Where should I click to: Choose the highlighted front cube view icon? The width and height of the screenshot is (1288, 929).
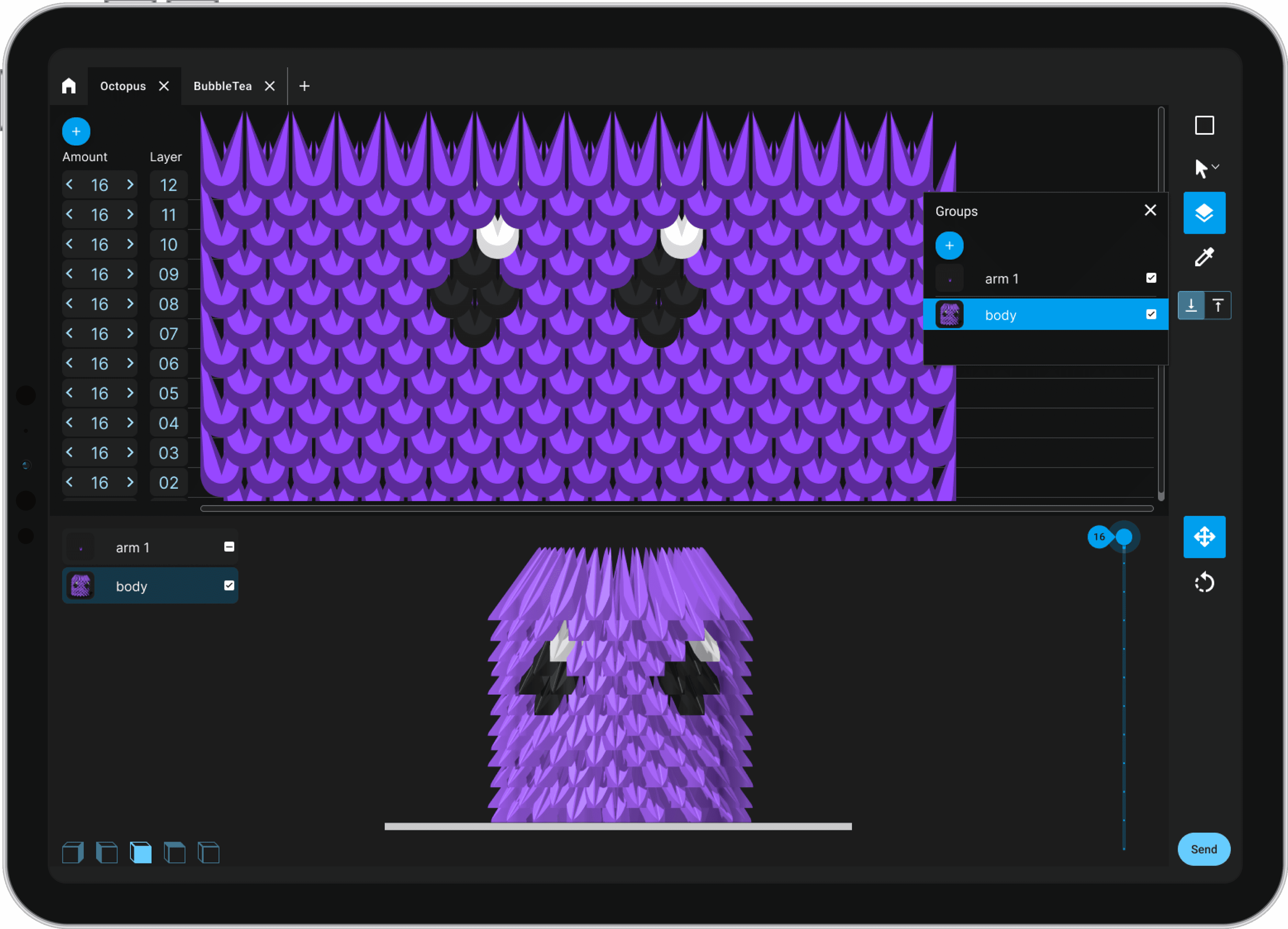pyautogui.click(x=141, y=852)
